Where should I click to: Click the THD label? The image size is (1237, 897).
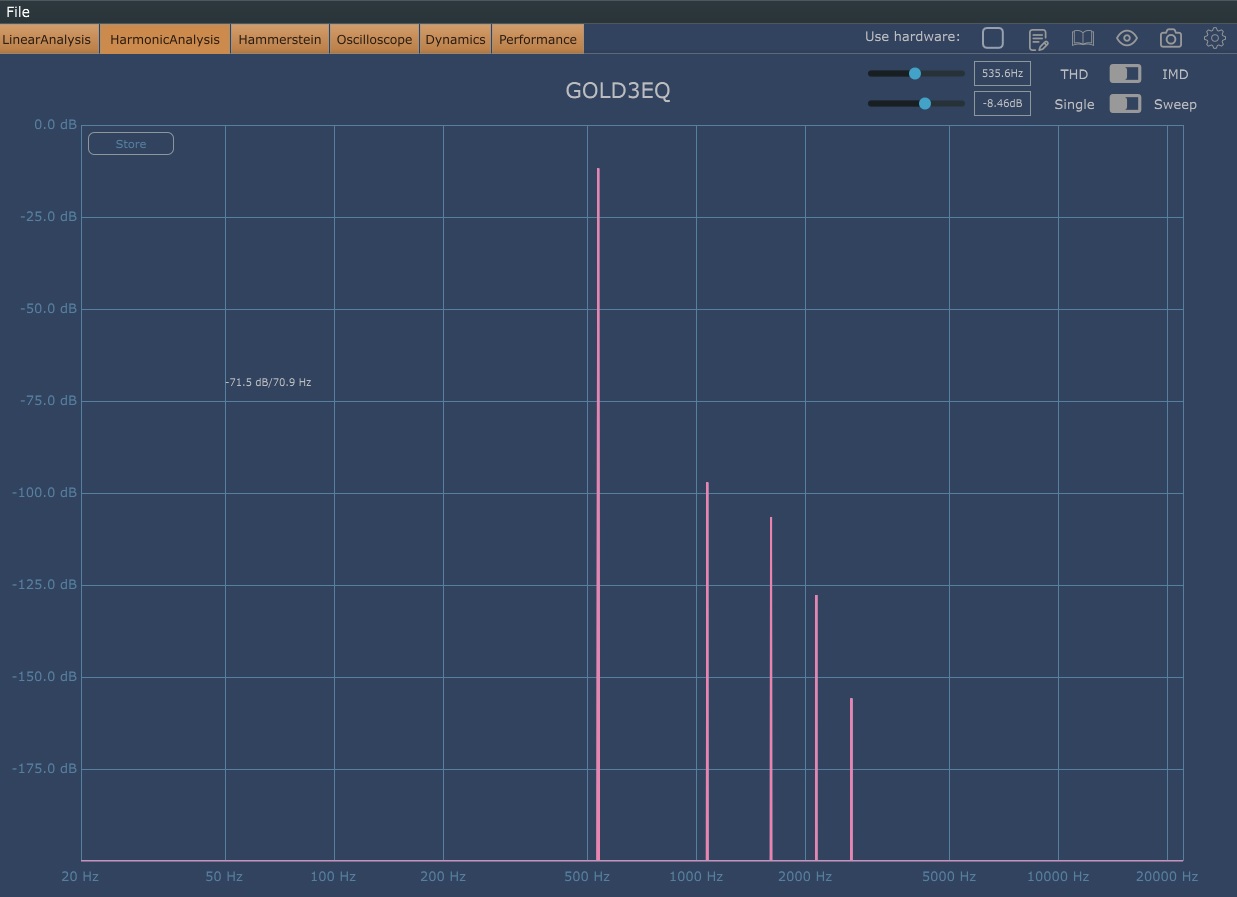click(x=1074, y=74)
